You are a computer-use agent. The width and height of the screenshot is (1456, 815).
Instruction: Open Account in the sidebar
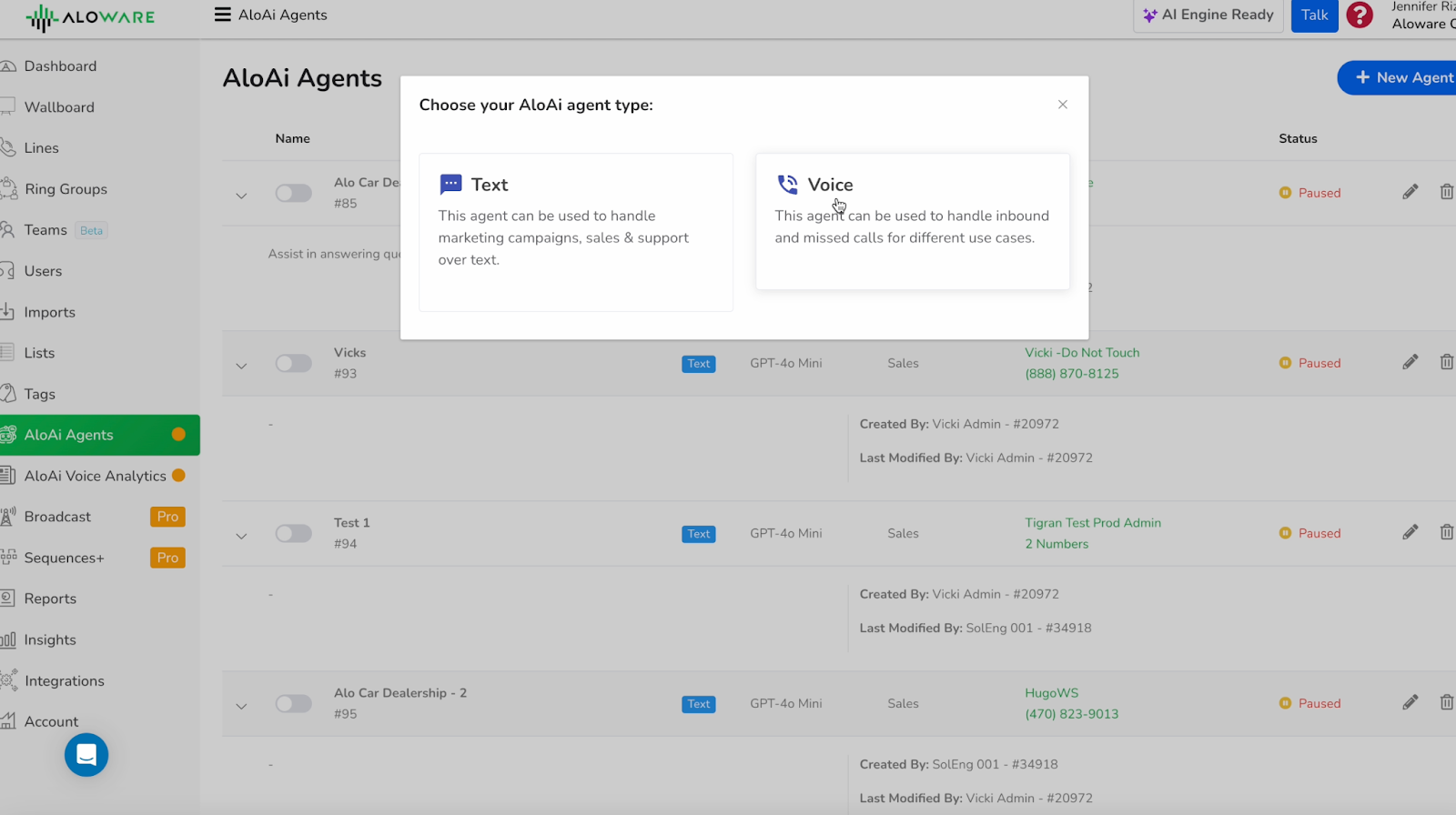[x=99, y=721]
